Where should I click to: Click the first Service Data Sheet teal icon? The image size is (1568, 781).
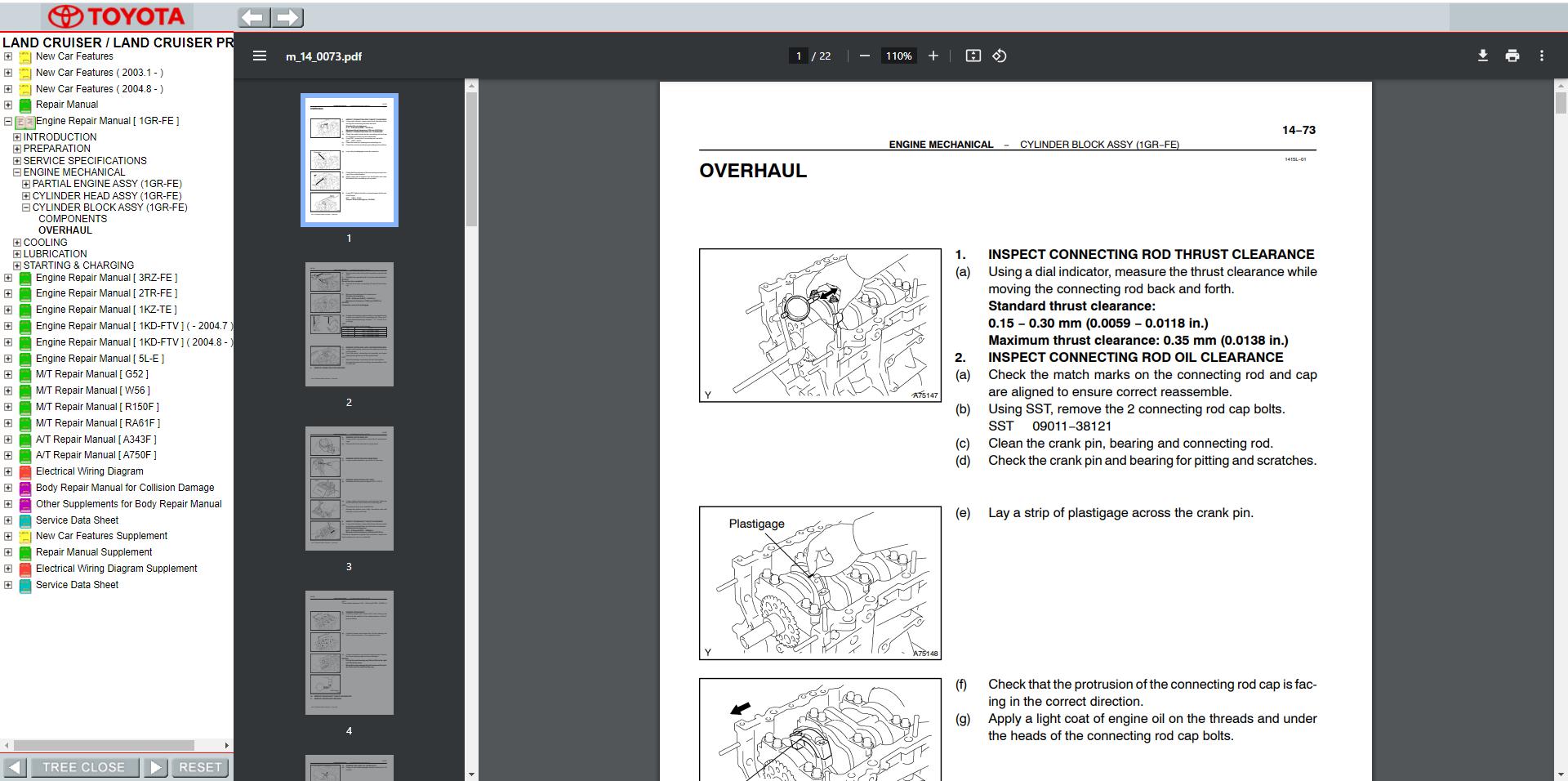pos(25,521)
